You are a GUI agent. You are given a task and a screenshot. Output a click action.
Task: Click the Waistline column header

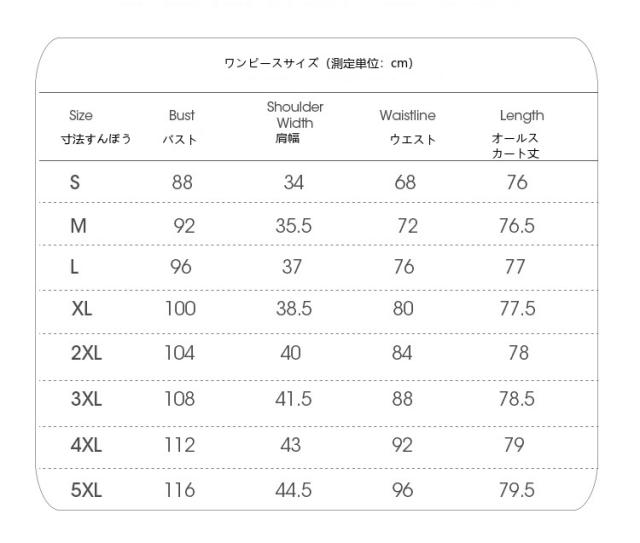pos(407,117)
